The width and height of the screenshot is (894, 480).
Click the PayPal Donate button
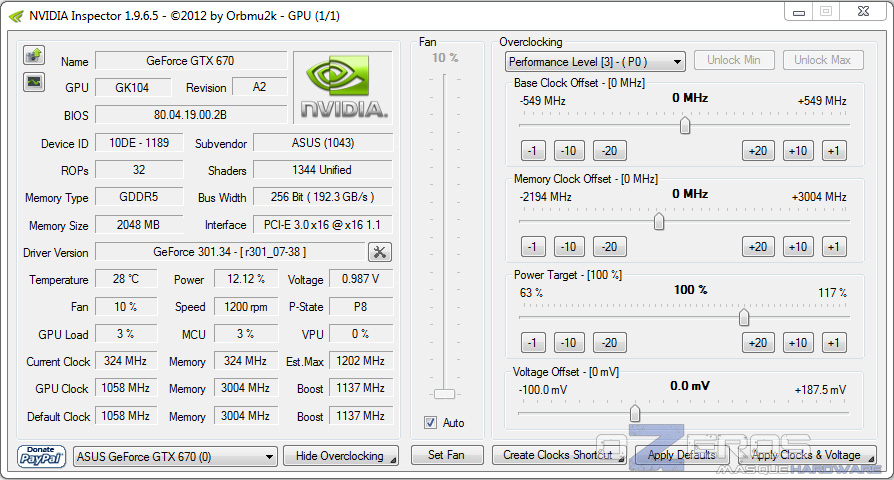(41, 456)
